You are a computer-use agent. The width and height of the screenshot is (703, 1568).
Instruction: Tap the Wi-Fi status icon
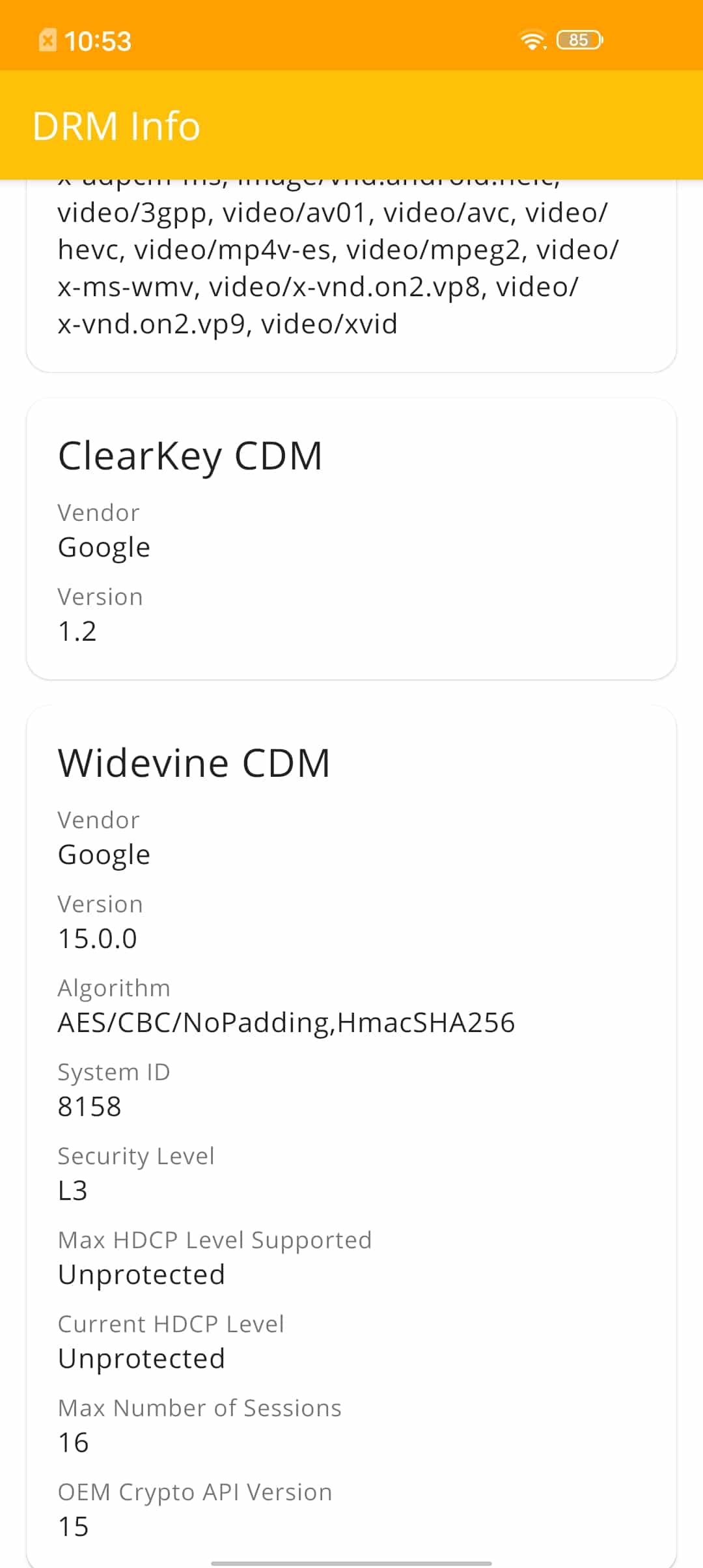(x=532, y=40)
